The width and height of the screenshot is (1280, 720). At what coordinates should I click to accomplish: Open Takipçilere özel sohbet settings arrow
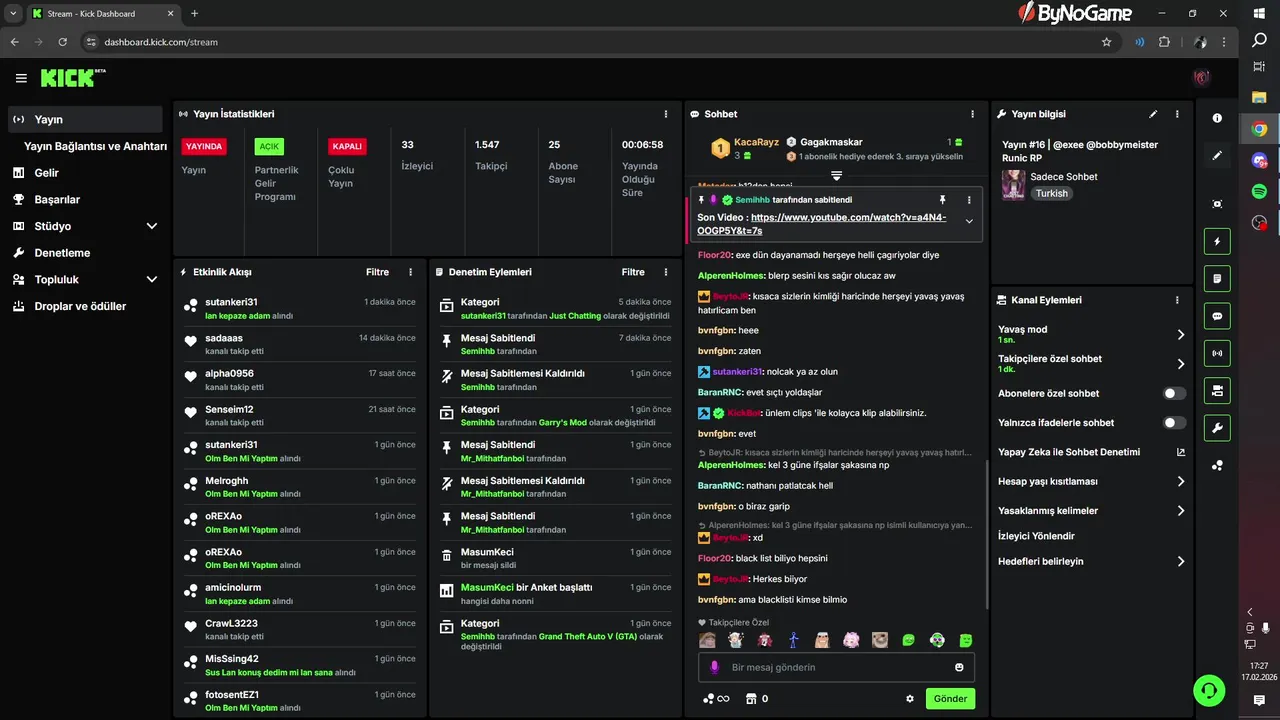point(1180,364)
